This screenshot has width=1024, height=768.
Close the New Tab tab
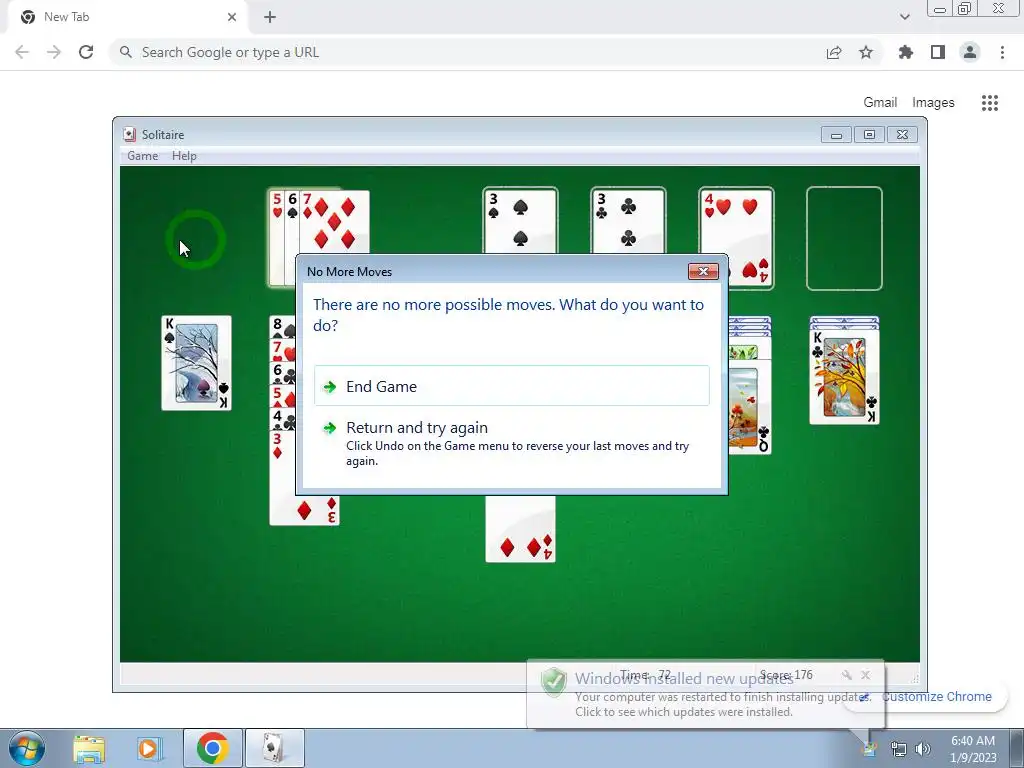tap(232, 17)
